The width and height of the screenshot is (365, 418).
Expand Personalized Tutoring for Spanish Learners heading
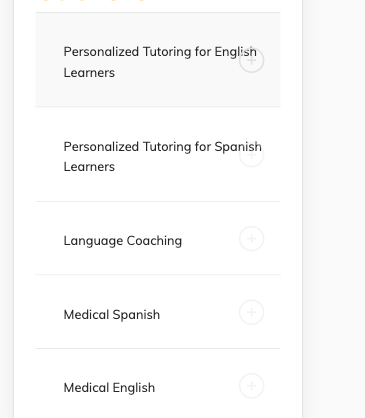(162, 156)
